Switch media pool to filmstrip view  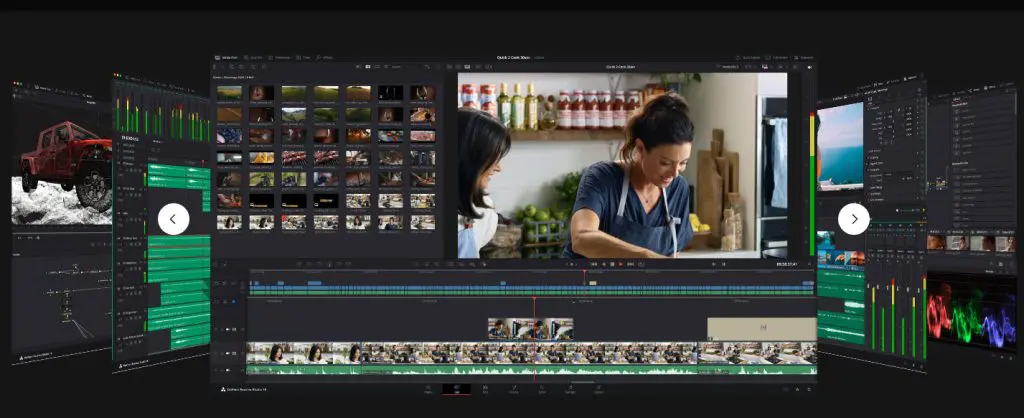(377, 67)
